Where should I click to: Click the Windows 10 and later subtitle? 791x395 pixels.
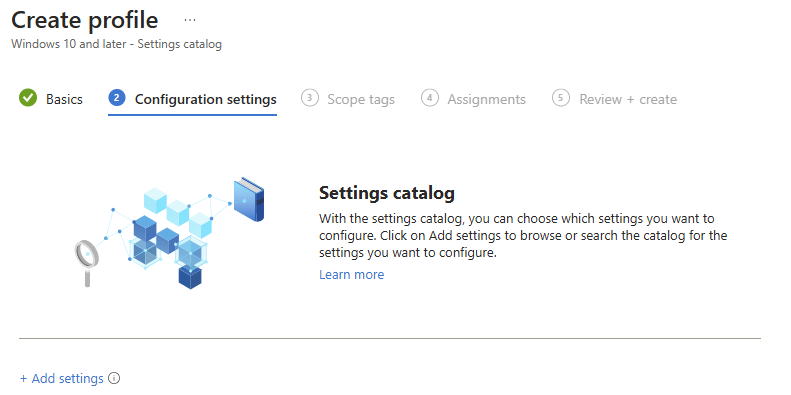[117, 44]
